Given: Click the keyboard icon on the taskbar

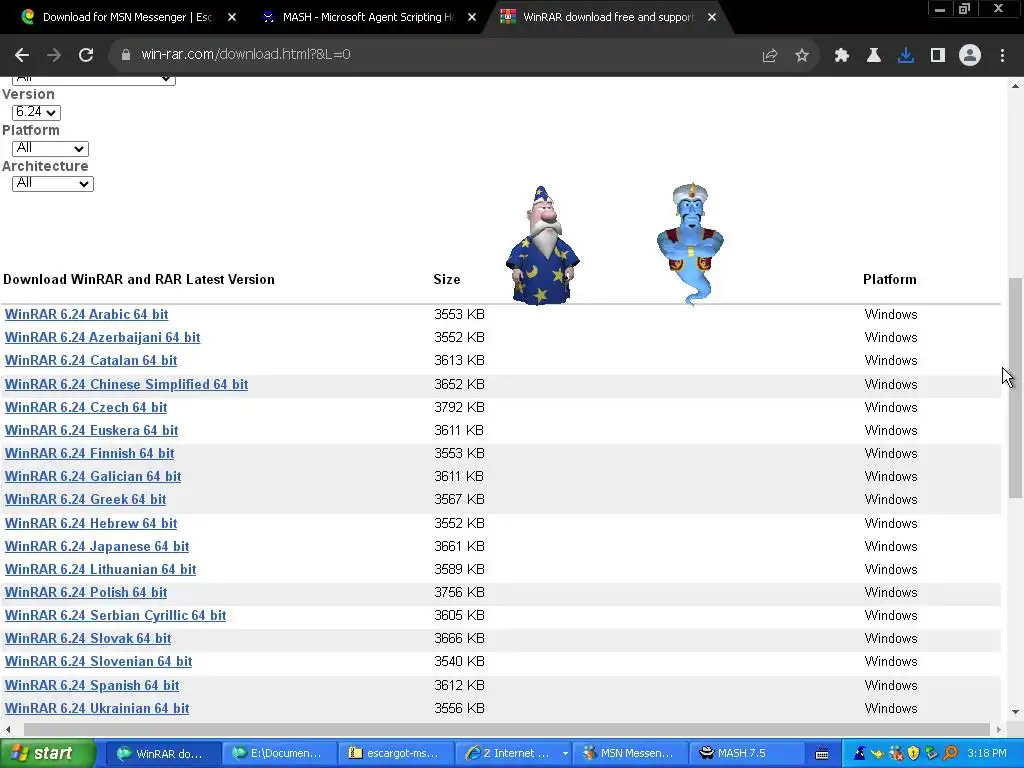Looking at the screenshot, I should (822, 754).
